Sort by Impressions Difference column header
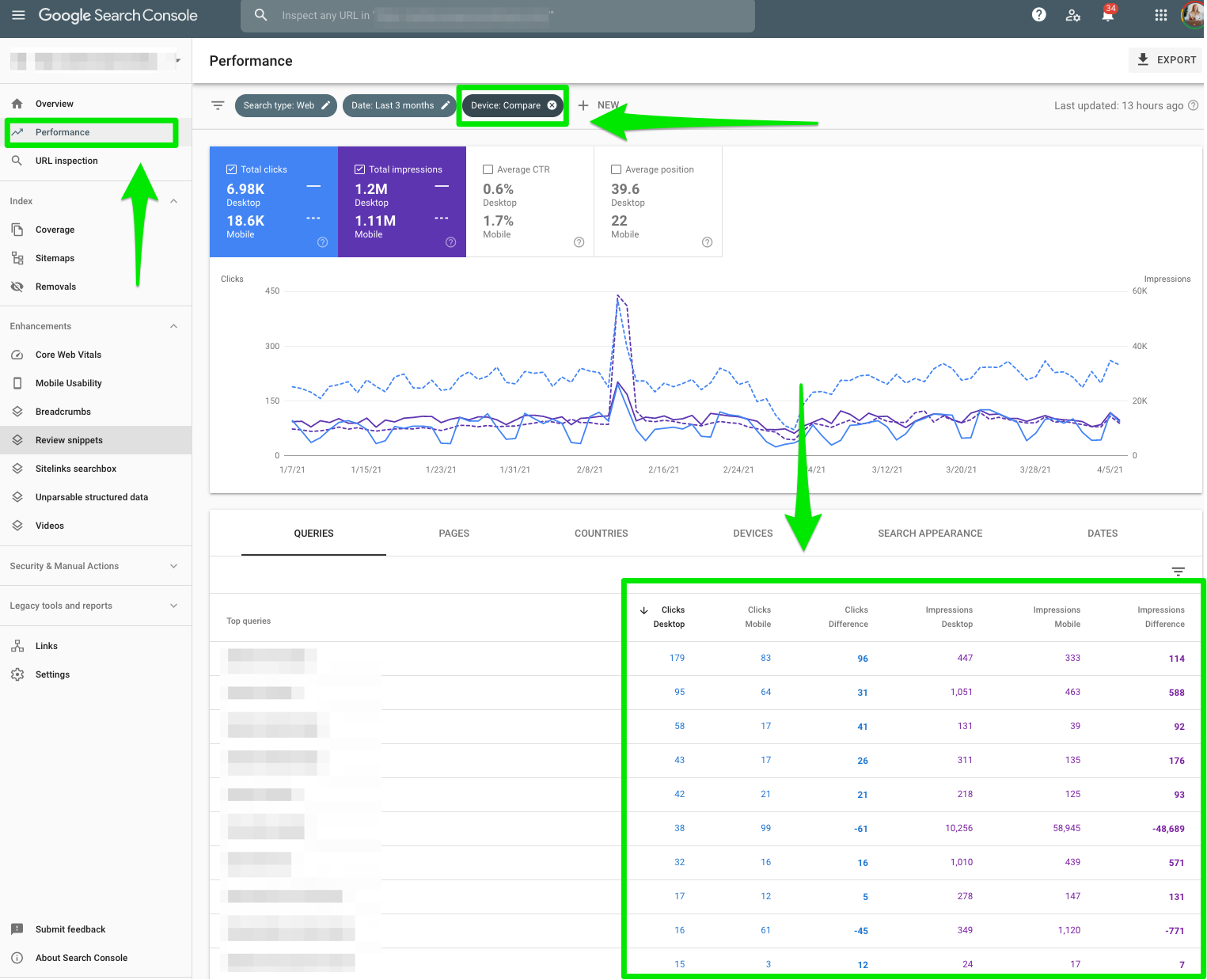1207x980 pixels. (x=1161, y=617)
